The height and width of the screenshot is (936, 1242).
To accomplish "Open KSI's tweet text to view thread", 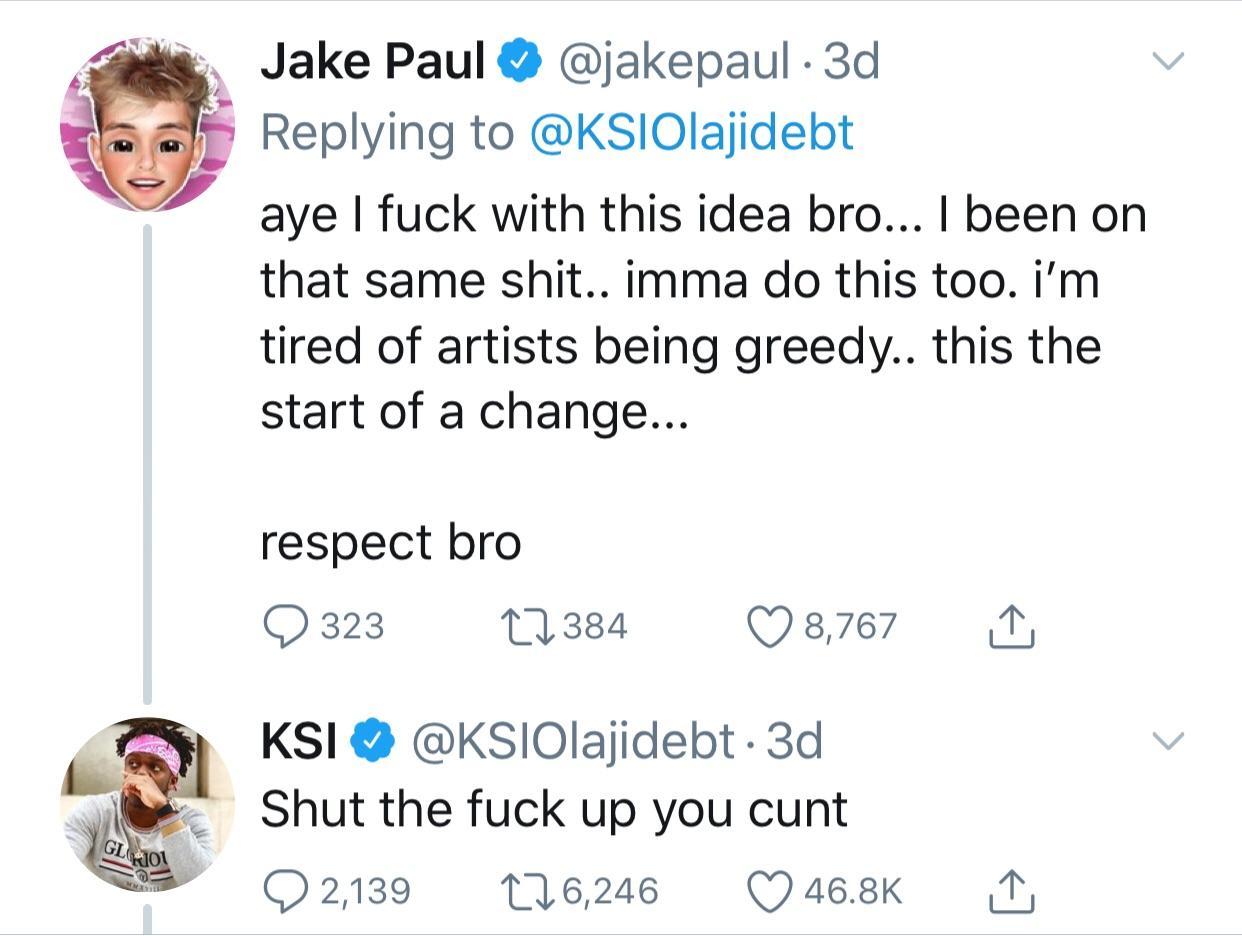I will tap(553, 809).
